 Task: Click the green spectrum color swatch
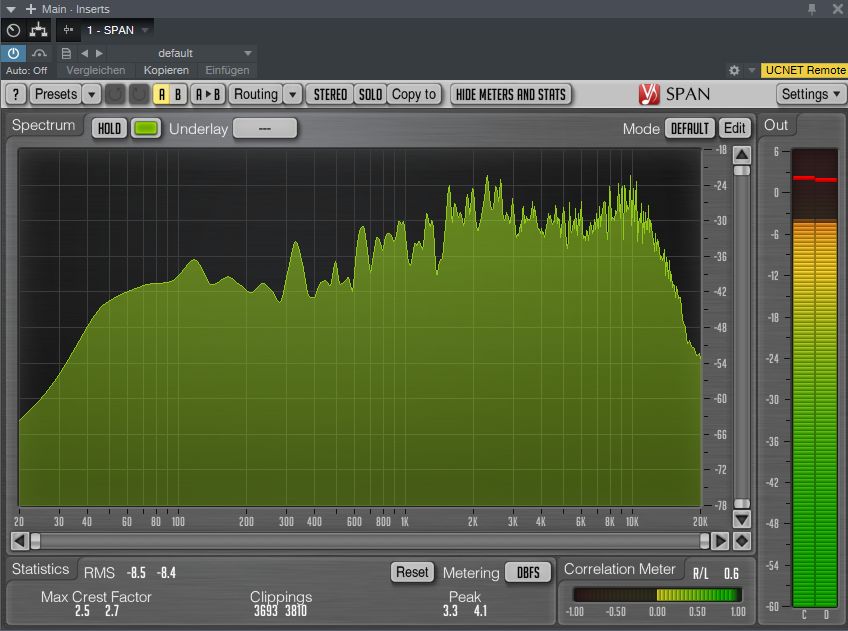[x=146, y=129]
